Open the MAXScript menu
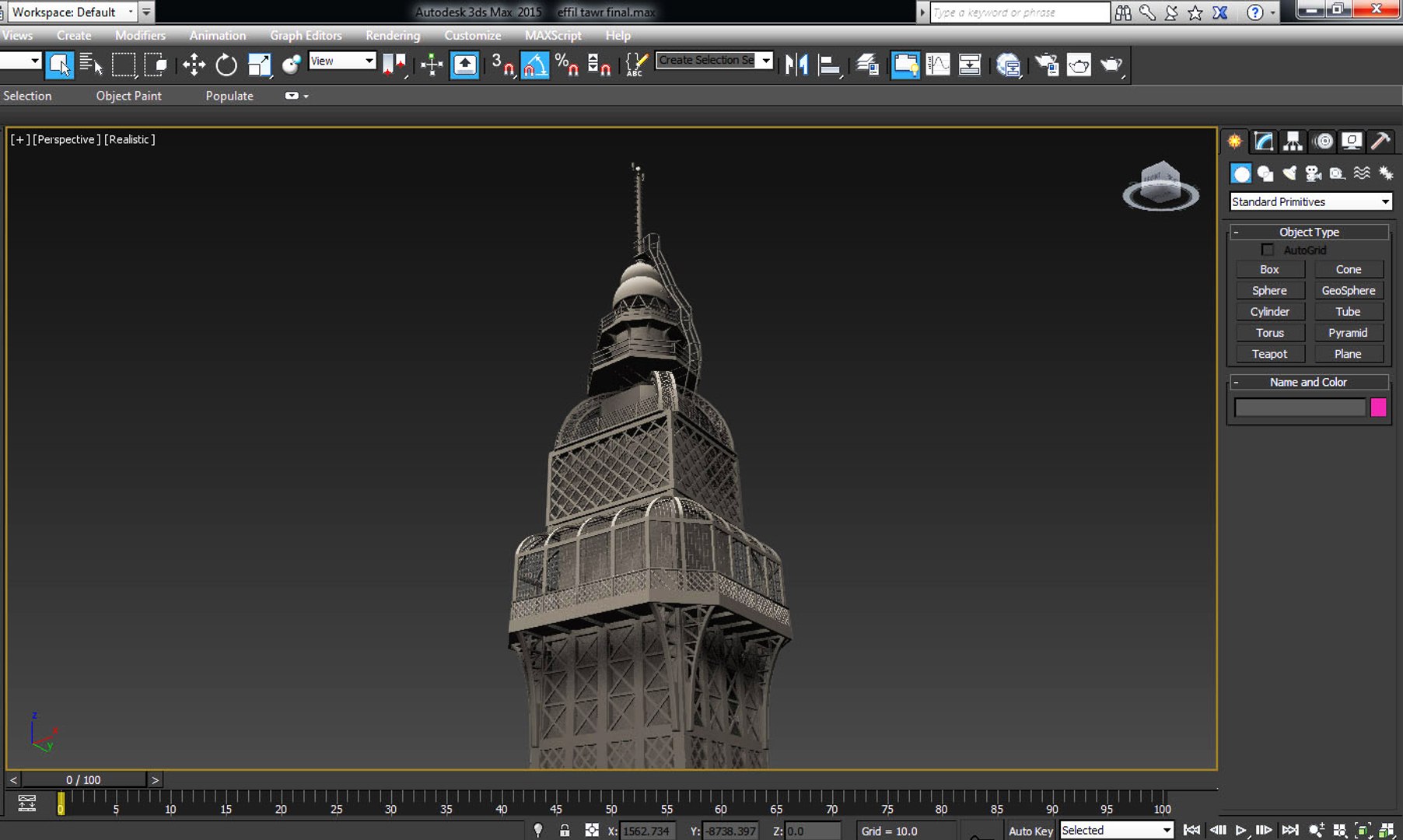The image size is (1403, 840). pos(553,35)
